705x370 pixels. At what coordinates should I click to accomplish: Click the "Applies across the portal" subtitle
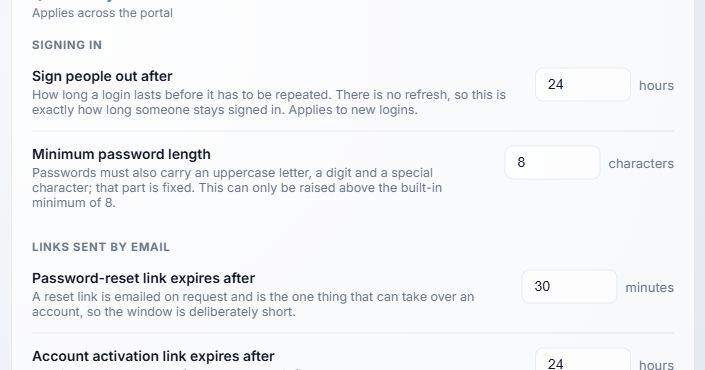point(103,13)
